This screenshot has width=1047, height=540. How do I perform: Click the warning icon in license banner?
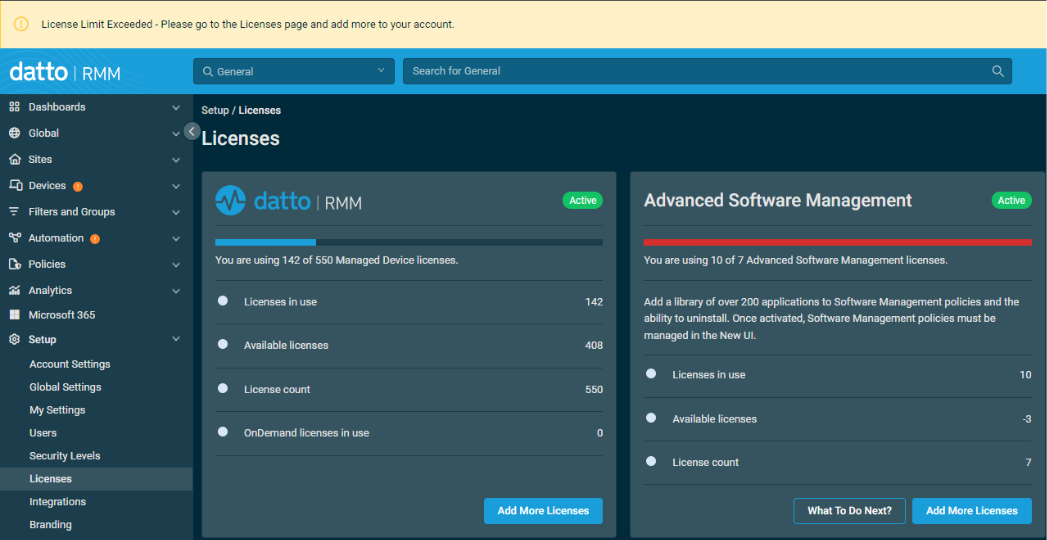pos(21,24)
